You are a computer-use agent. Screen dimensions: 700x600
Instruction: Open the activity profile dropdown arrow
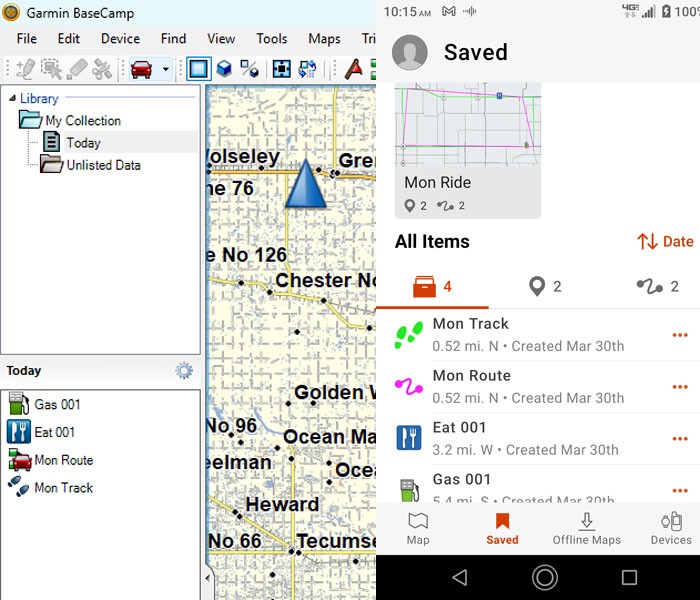click(166, 69)
